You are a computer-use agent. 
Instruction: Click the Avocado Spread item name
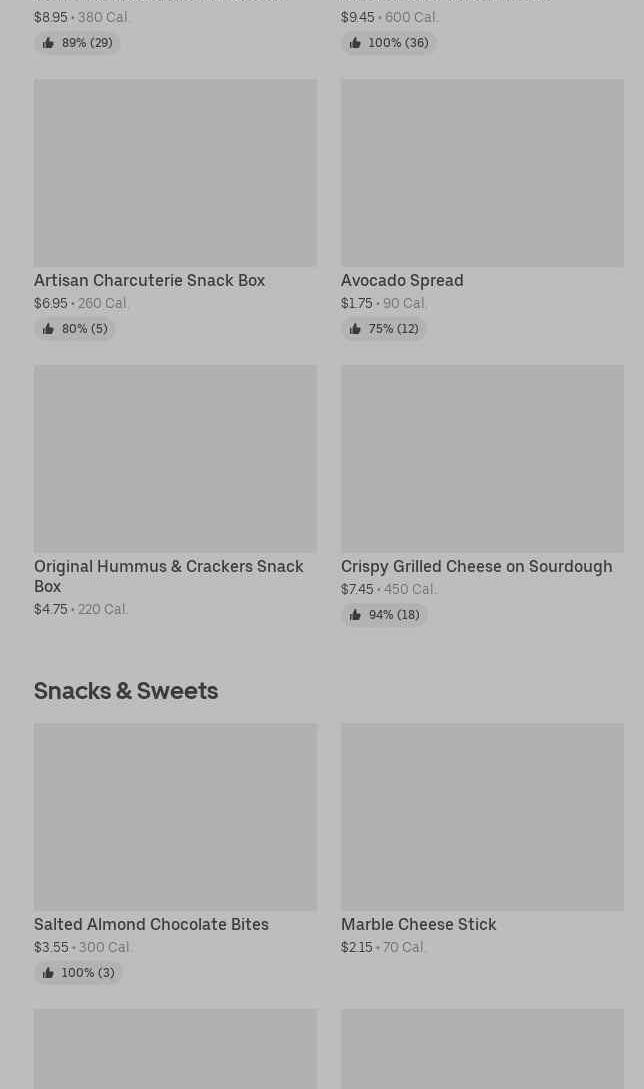(x=402, y=281)
